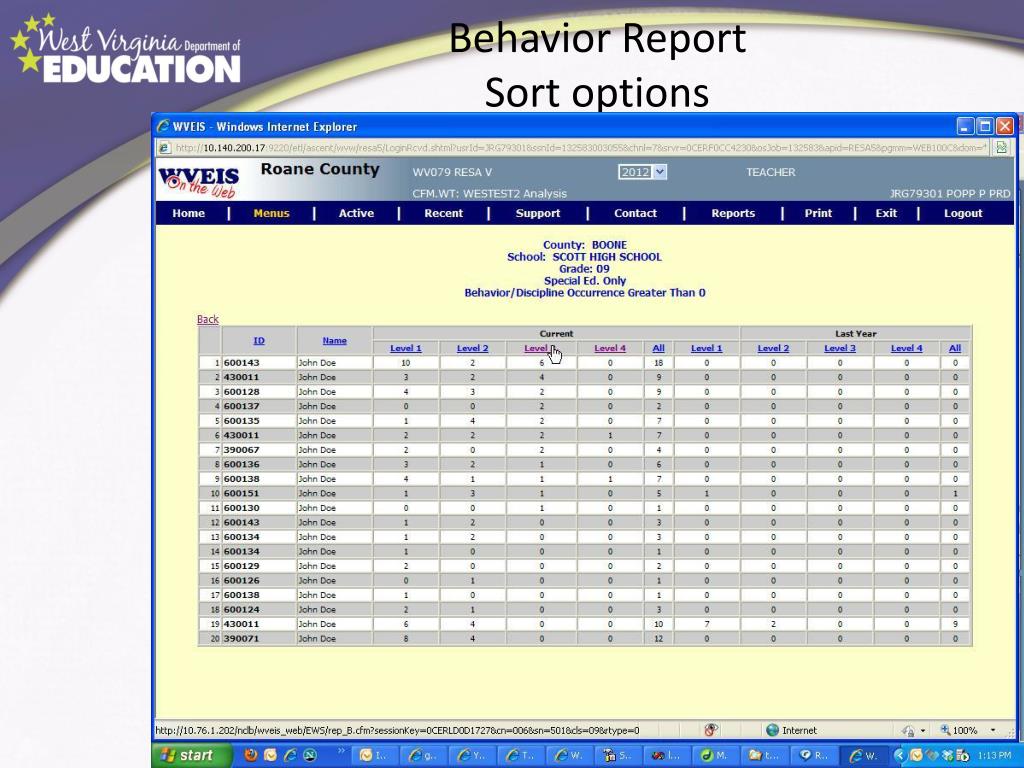
Task: Switch to the ladybug taskbar item
Action: (x=666, y=756)
